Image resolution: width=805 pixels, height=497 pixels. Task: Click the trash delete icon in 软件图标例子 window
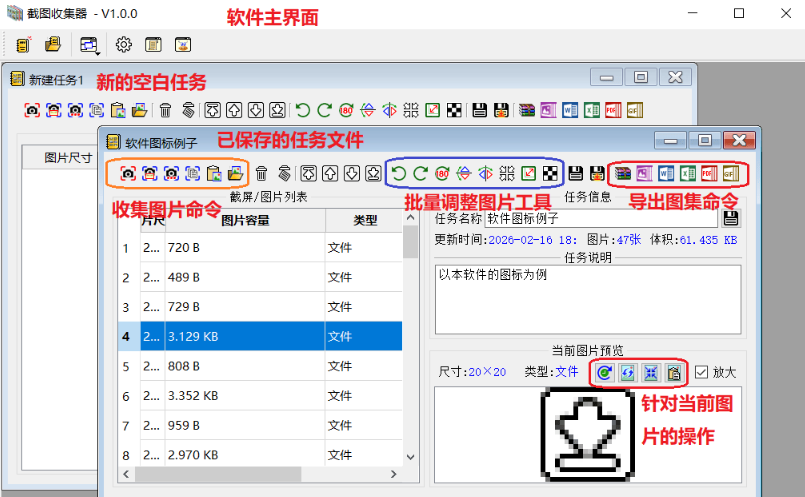click(x=261, y=174)
